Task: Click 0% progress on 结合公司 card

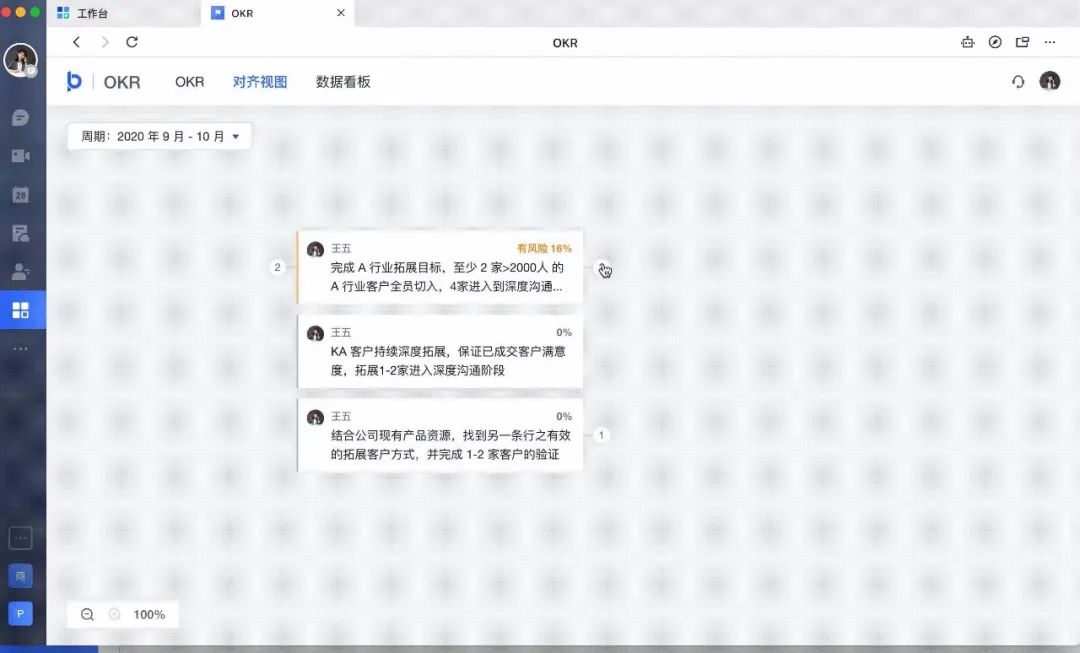Action: pyautogui.click(x=564, y=417)
